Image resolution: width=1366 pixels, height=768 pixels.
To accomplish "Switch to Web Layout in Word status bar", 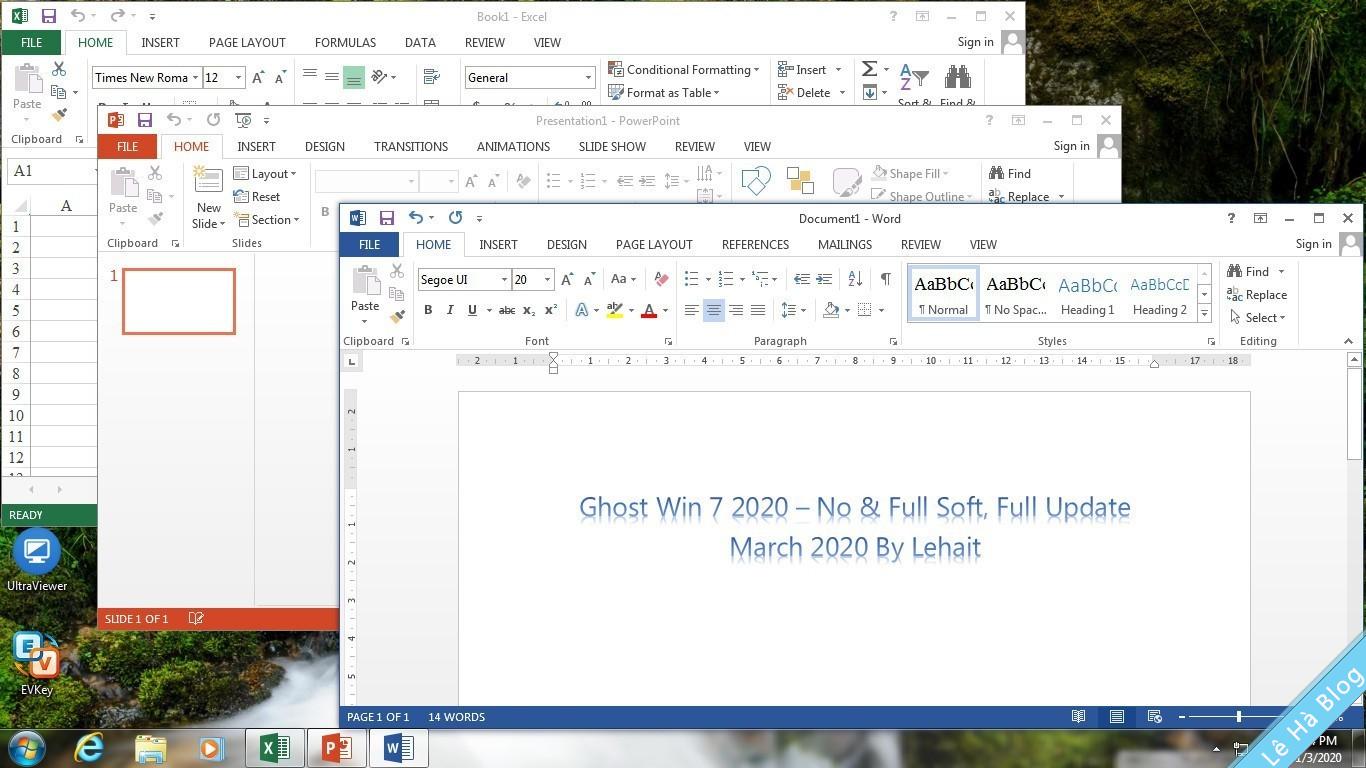I will coord(1154,716).
